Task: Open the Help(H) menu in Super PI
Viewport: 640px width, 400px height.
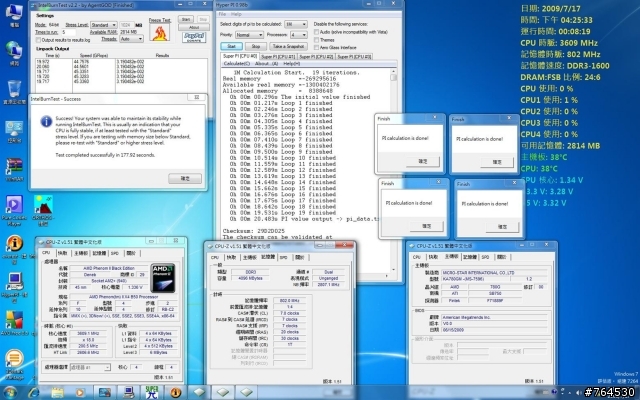Action: pos(291,64)
